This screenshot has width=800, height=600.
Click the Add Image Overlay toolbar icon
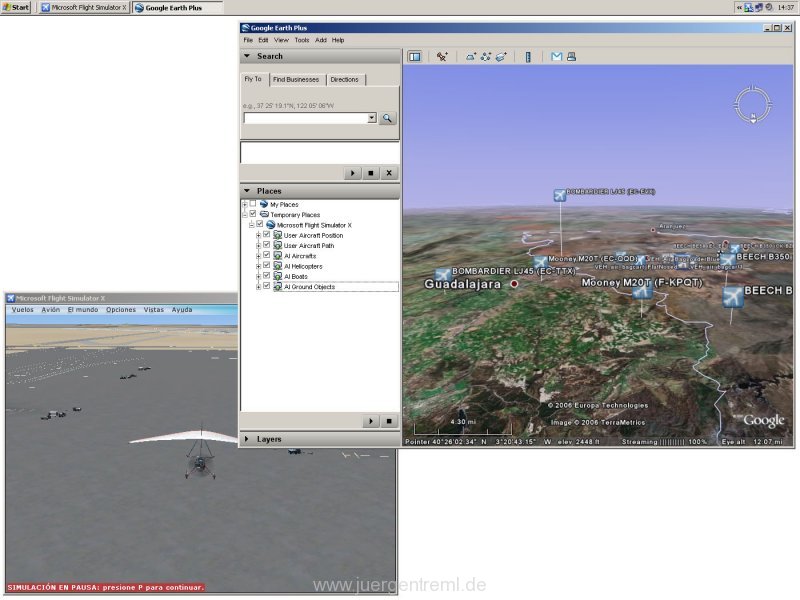click(501, 57)
